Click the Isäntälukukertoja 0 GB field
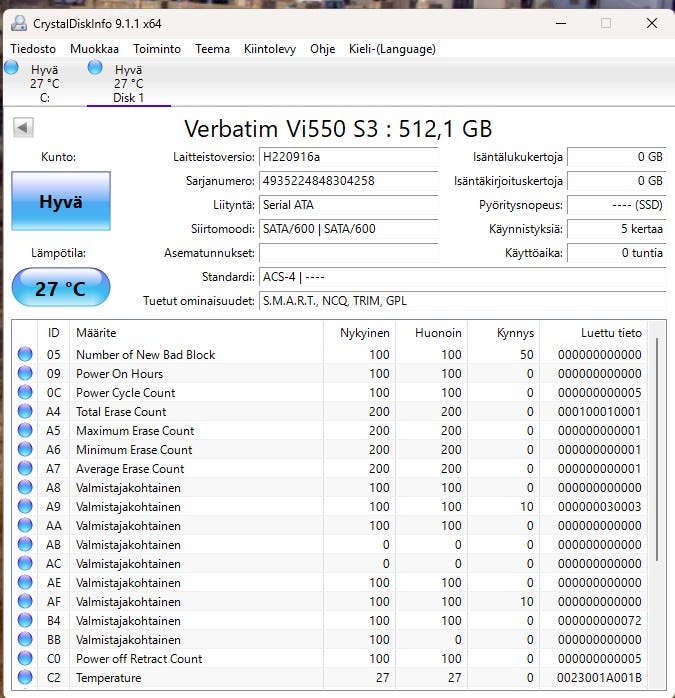The height and width of the screenshot is (698, 675). pos(616,157)
